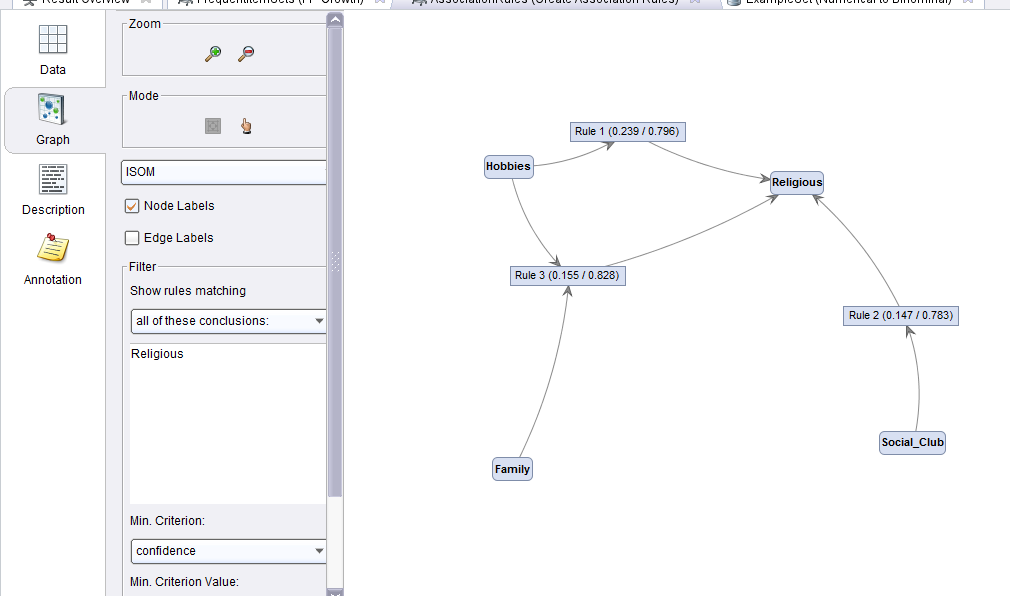This screenshot has height=596, width=1010.
Task: Enable the Edge Labels checkbox
Action: coord(132,238)
